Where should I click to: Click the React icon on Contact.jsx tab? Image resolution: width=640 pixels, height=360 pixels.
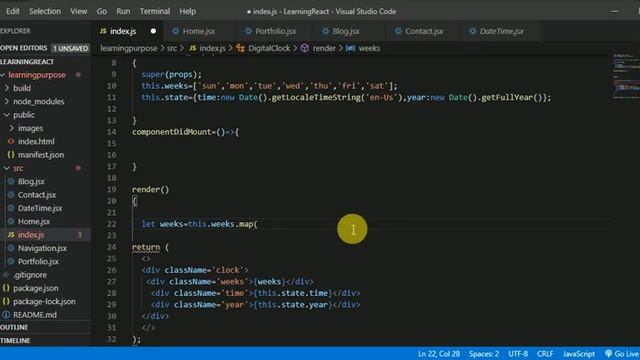pos(398,31)
